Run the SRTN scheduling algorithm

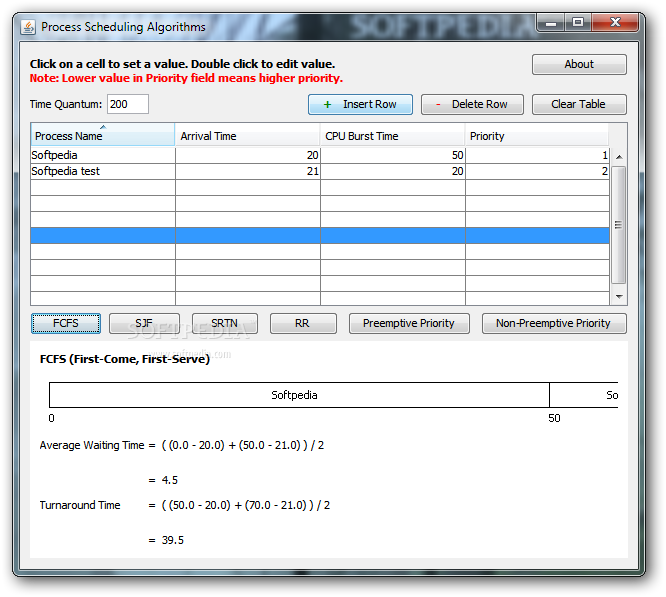[225, 324]
